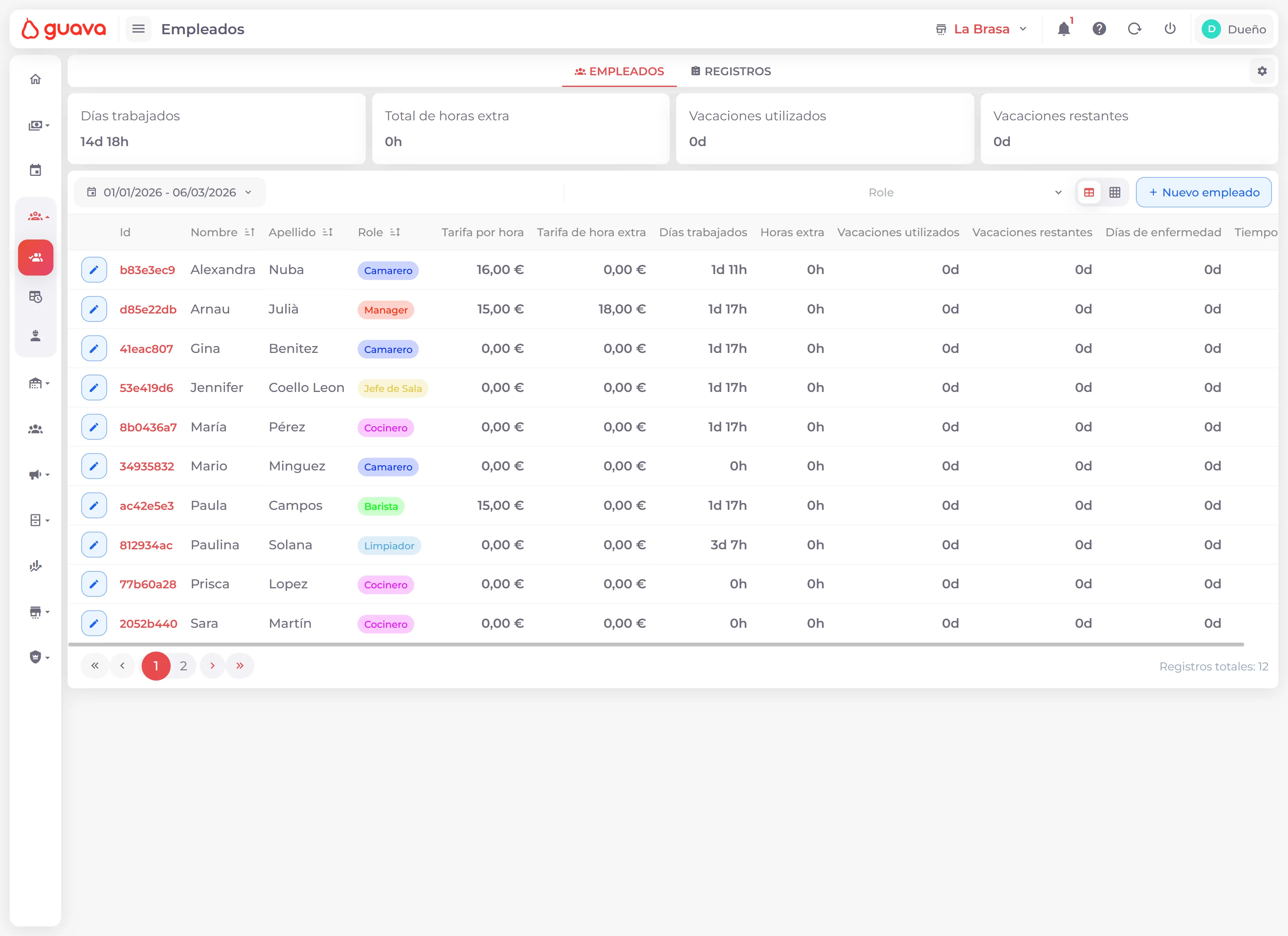The width and height of the screenshot is (1288, 936).
Task: Select the EMPLEADOS tab
Action: (x=619, y=72)
